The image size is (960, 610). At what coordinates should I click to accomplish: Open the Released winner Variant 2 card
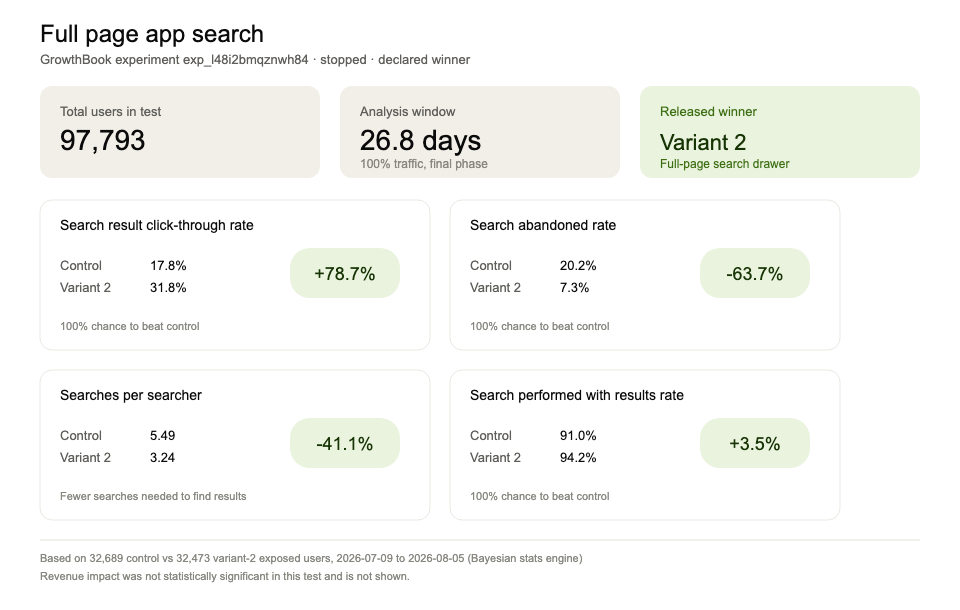pos(780,132)
